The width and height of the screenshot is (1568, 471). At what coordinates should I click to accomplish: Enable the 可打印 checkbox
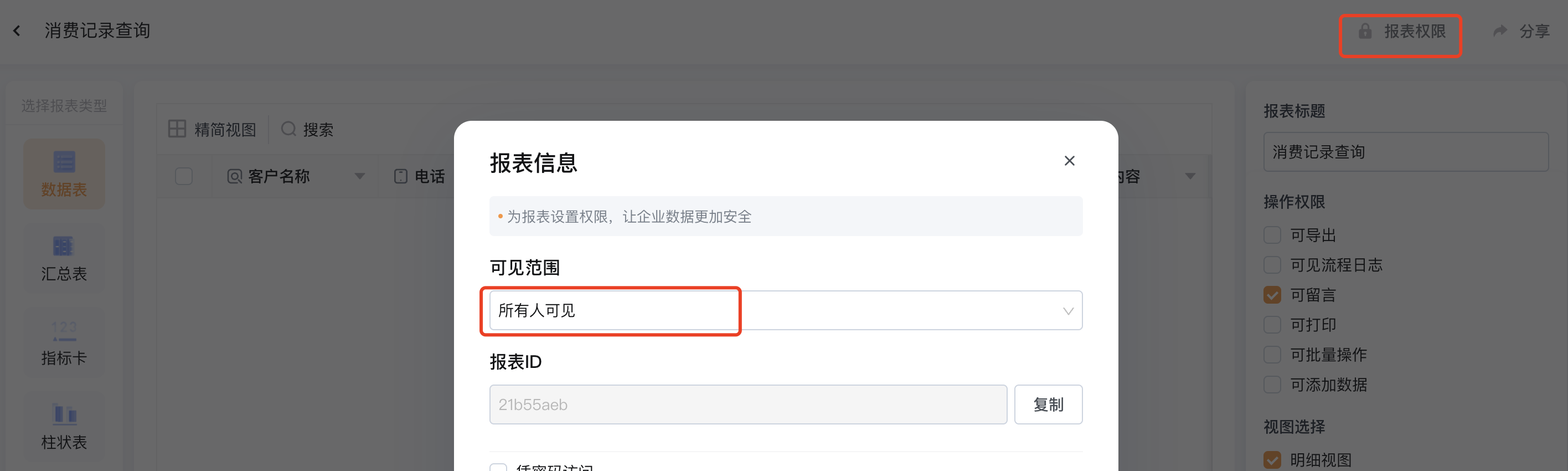1272,325
